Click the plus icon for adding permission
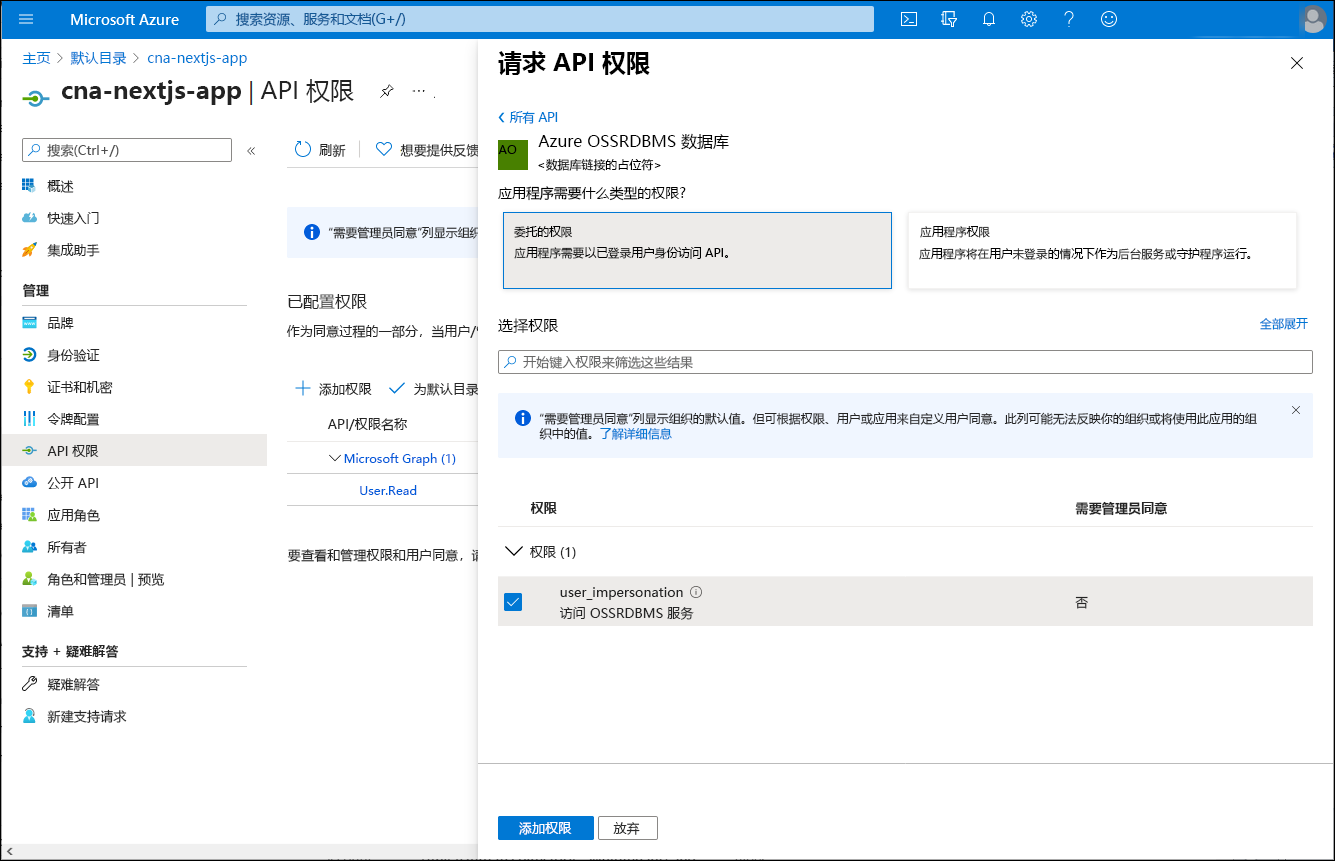The width and height of the screenshot is (1335, 861). point(303,388)
